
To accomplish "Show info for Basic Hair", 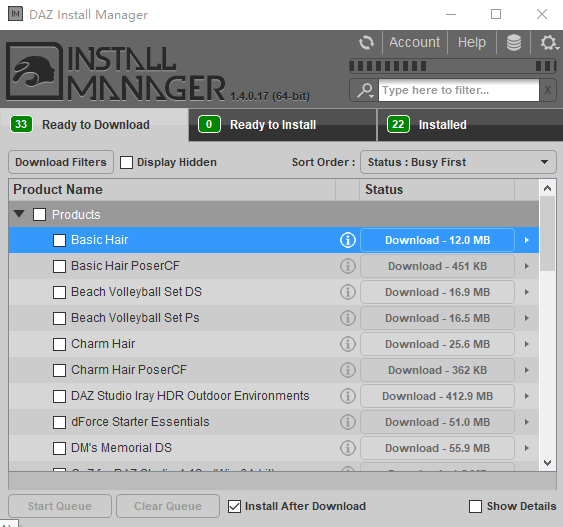I will 348,240.
